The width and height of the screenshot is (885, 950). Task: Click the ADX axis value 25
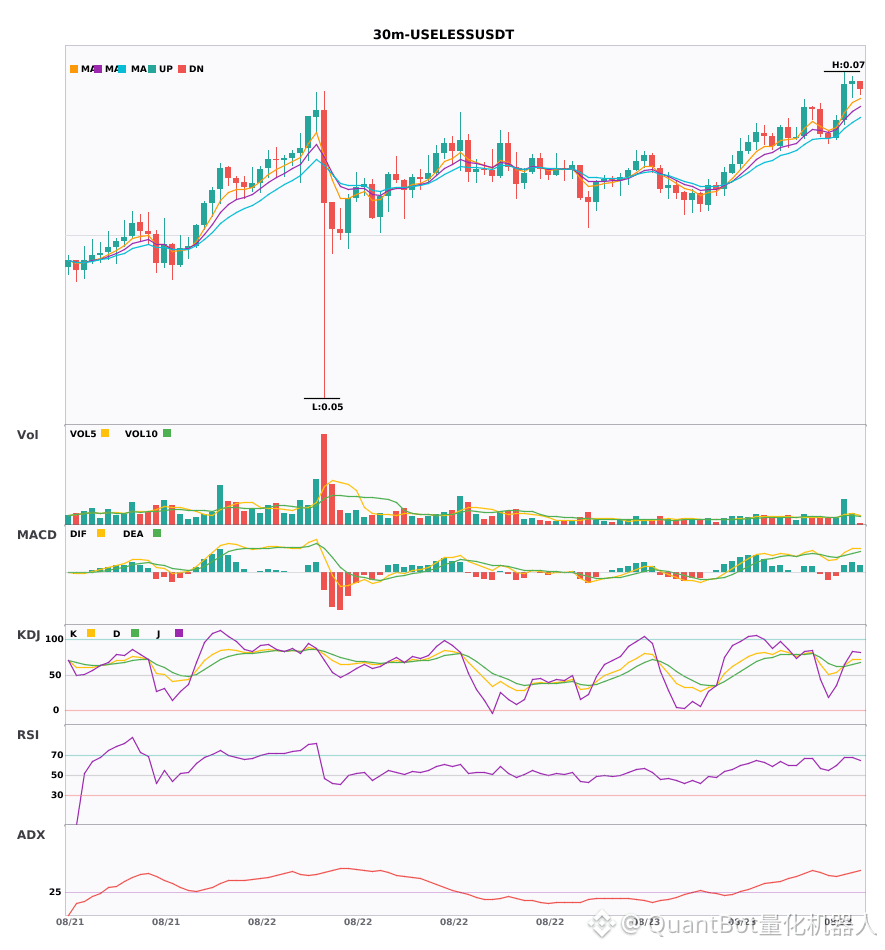pos(55,892)
